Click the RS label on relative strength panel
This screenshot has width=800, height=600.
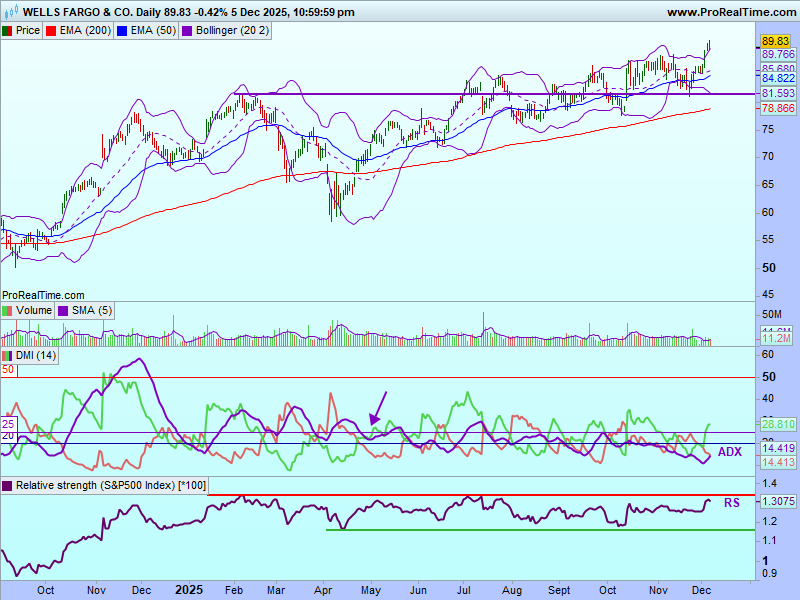pos(731,502)
